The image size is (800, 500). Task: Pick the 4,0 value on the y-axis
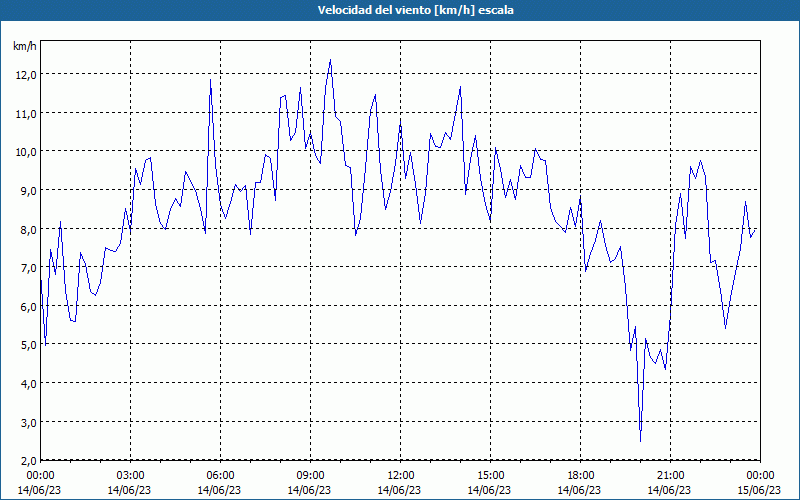[x=29, y=384]
